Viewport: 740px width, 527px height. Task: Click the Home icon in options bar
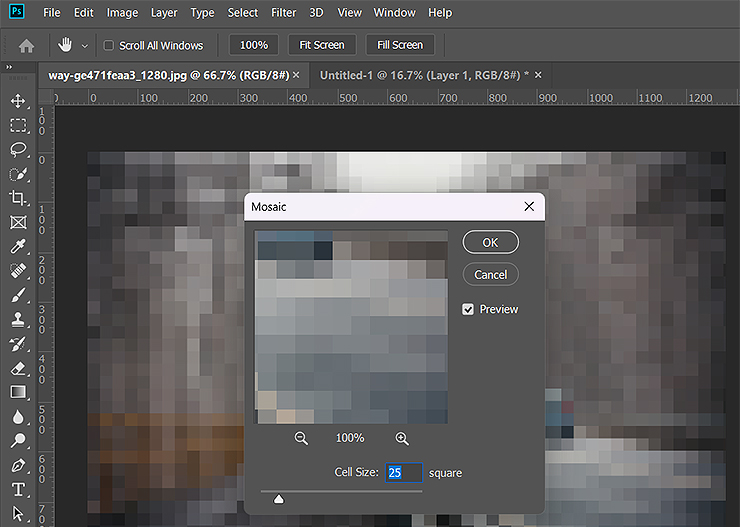click(26, 46)
